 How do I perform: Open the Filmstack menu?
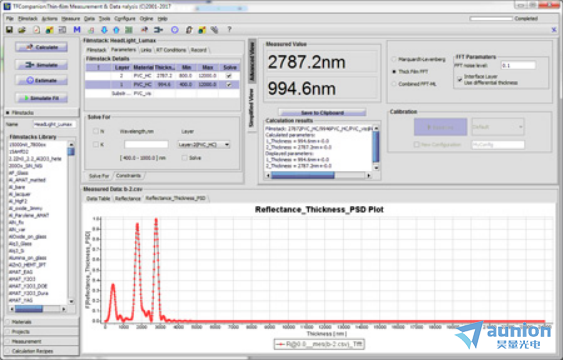tap(28, 19)
